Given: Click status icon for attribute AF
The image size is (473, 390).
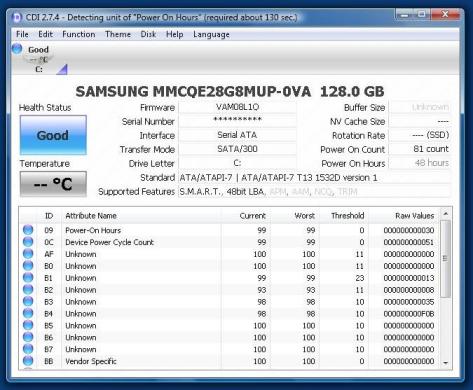Looking at the screenshot, I should click(28, 254).
